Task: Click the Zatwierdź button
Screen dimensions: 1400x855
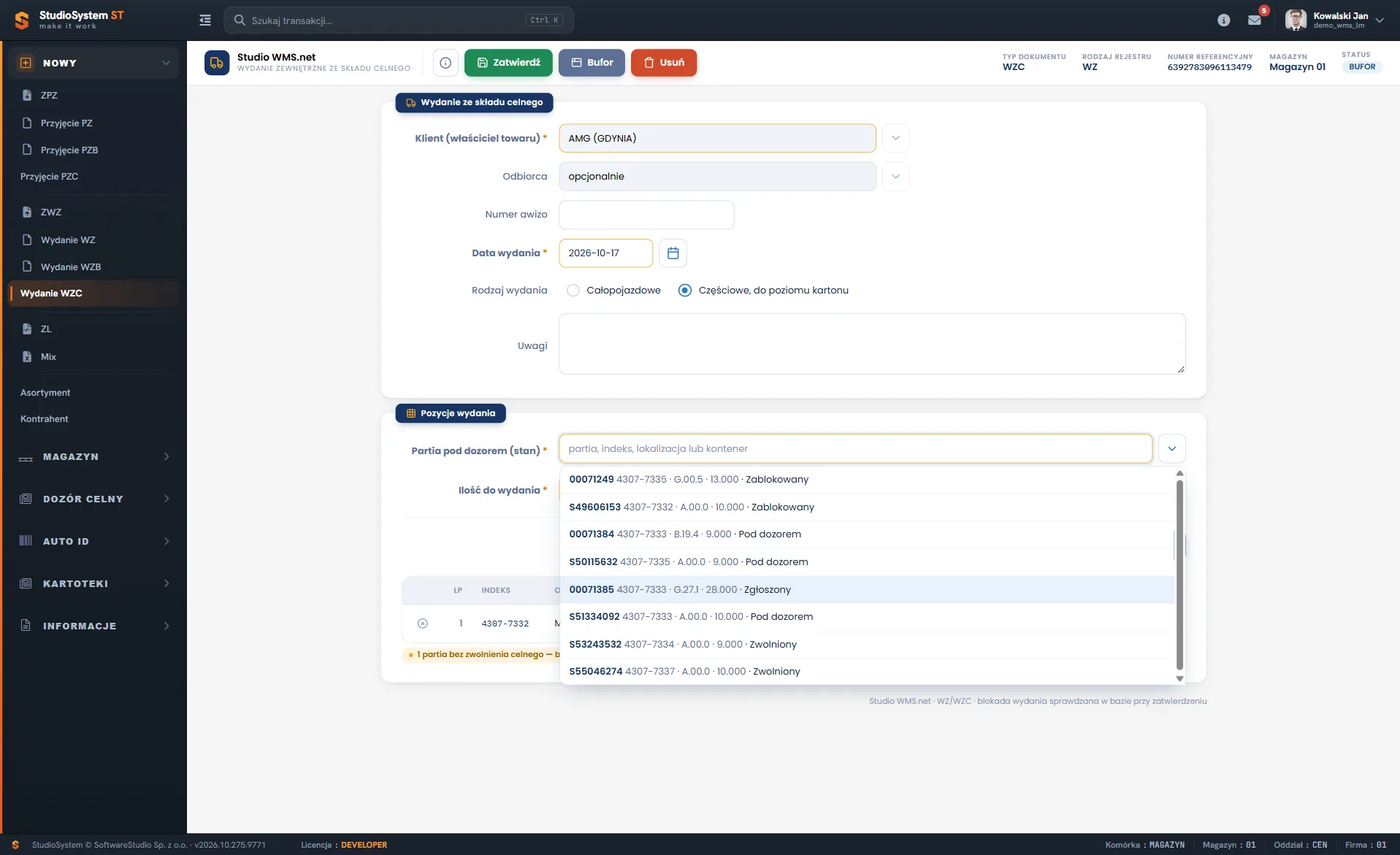Action: click(x=508, y=63)
